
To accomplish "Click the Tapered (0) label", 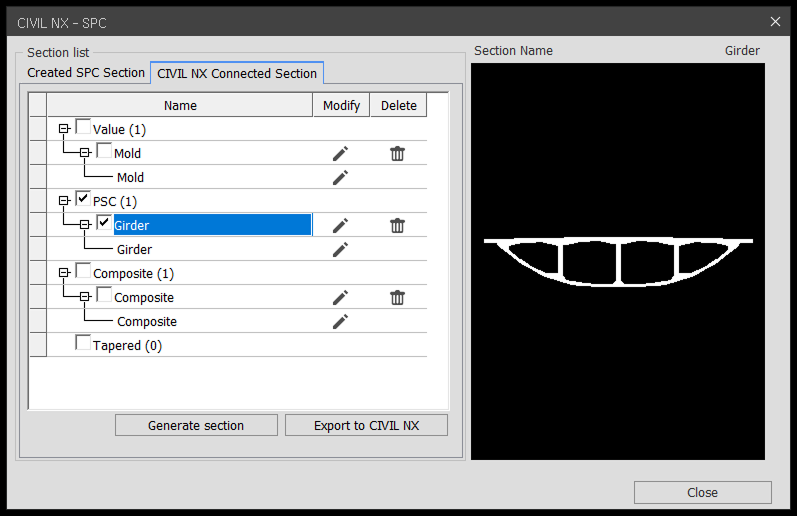I will click(x=128, y=346).
